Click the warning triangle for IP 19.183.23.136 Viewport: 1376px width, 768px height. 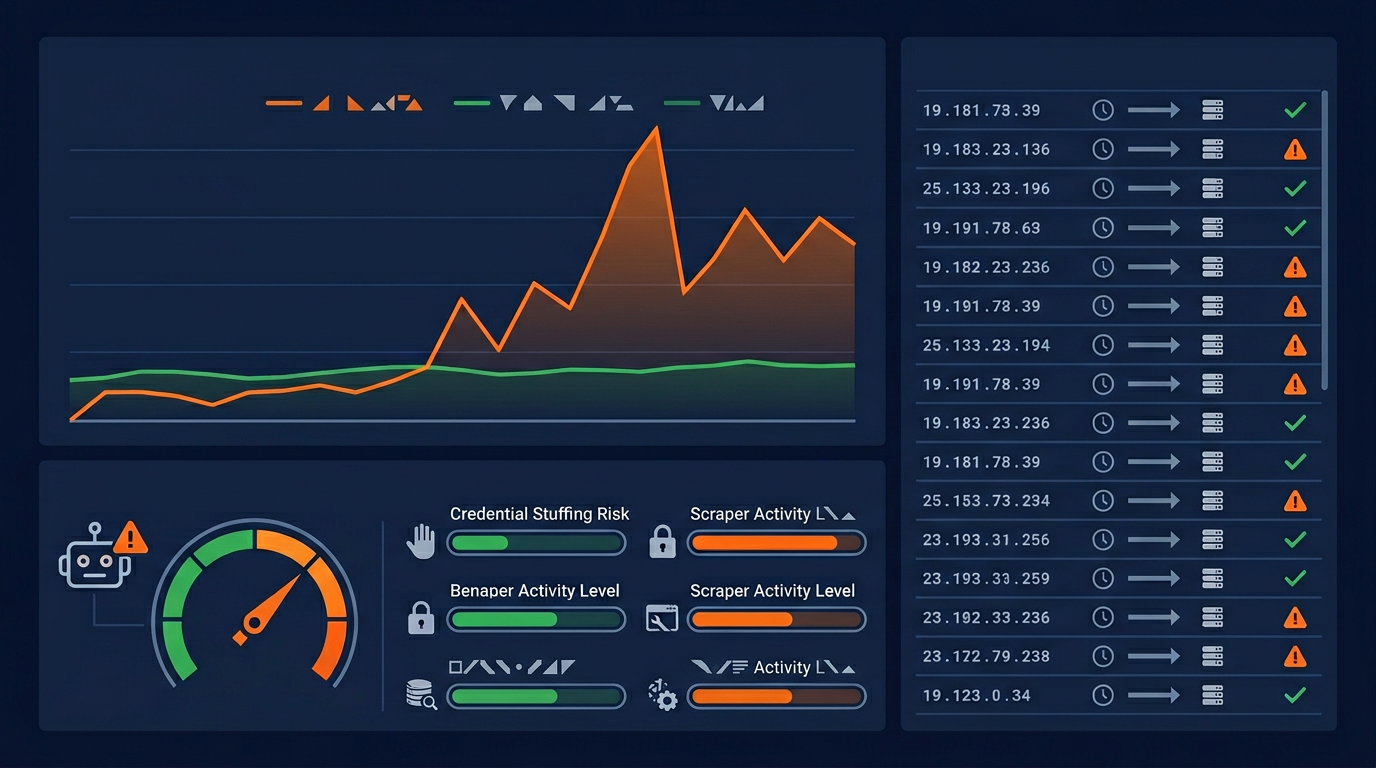click(1294, 149)
